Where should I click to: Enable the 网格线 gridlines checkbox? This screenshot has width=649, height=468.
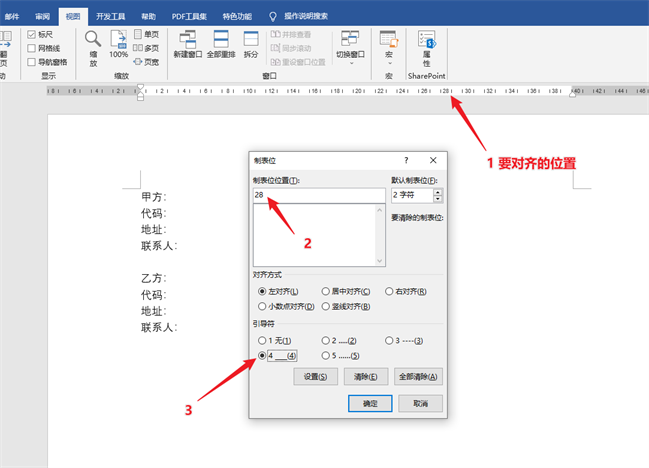[x=31, y=48]
